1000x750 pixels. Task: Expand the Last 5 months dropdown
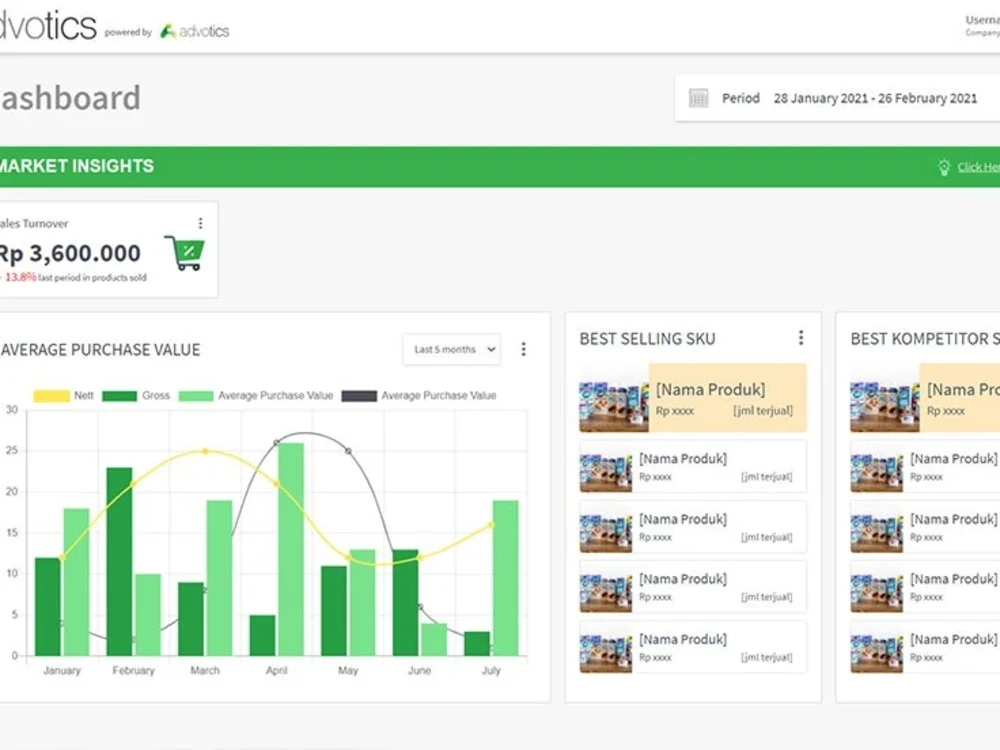click(x=452, y=349)
